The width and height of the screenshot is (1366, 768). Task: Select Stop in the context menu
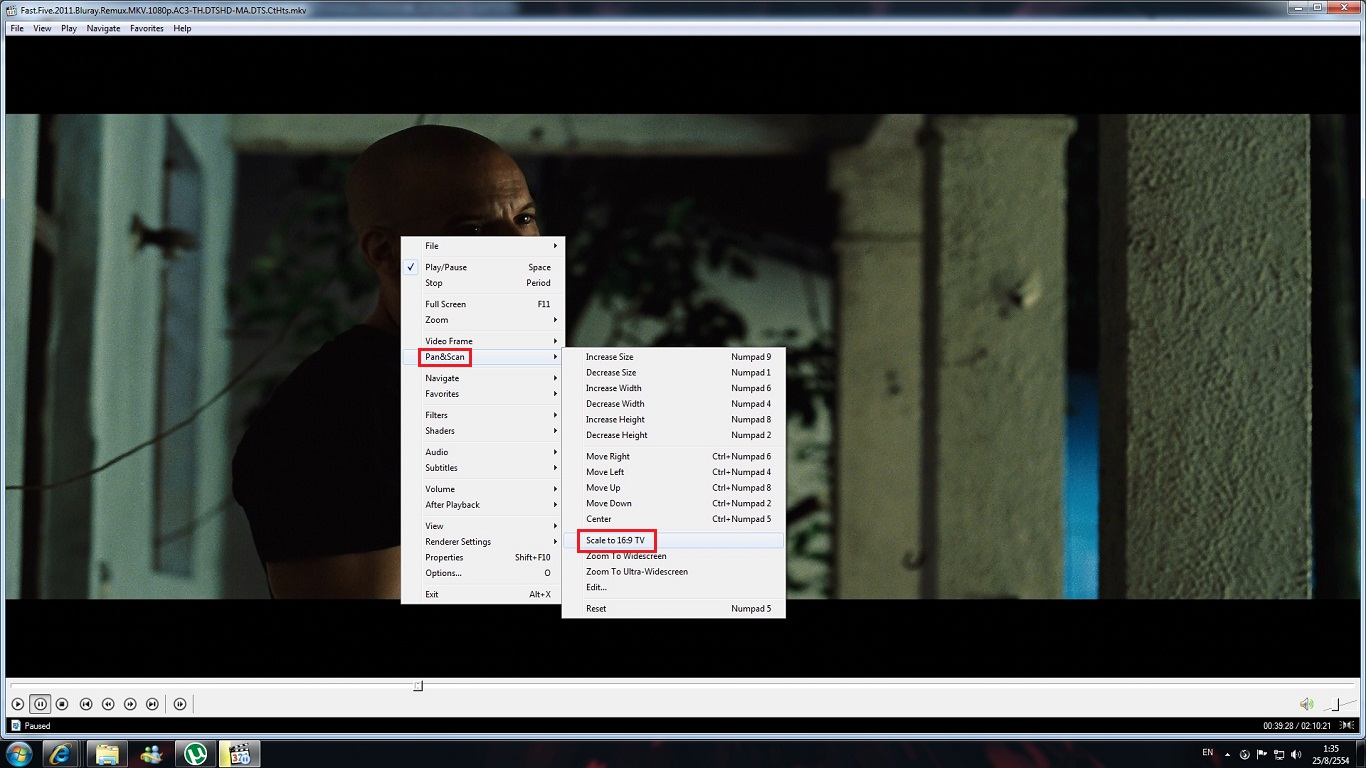pyautogui.click(x=483, y=283)
